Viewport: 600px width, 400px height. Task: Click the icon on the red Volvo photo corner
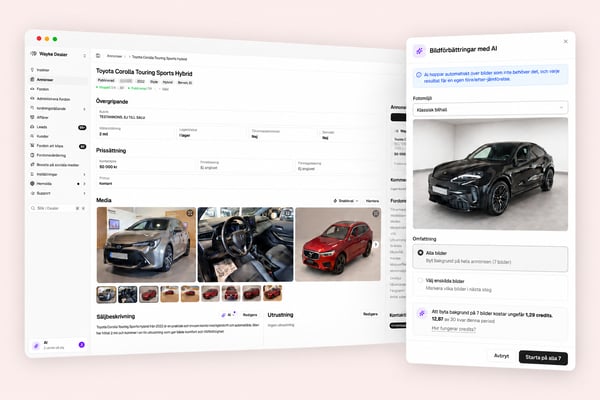(x=376, y=214)
